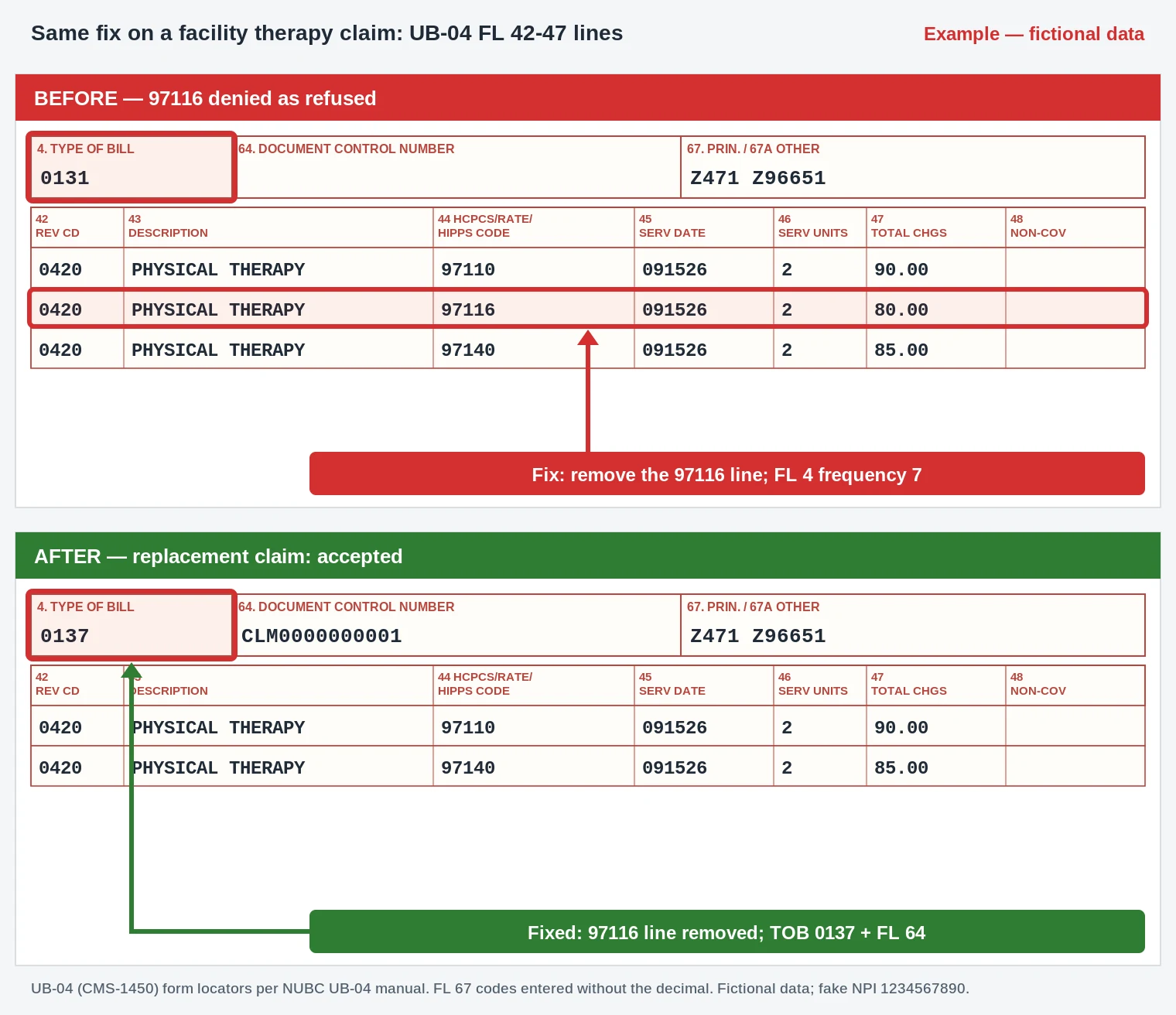Select "Z471 Z96651" codes in the BEFORE form
1176x1015 pixels.
tap(758, 179)
